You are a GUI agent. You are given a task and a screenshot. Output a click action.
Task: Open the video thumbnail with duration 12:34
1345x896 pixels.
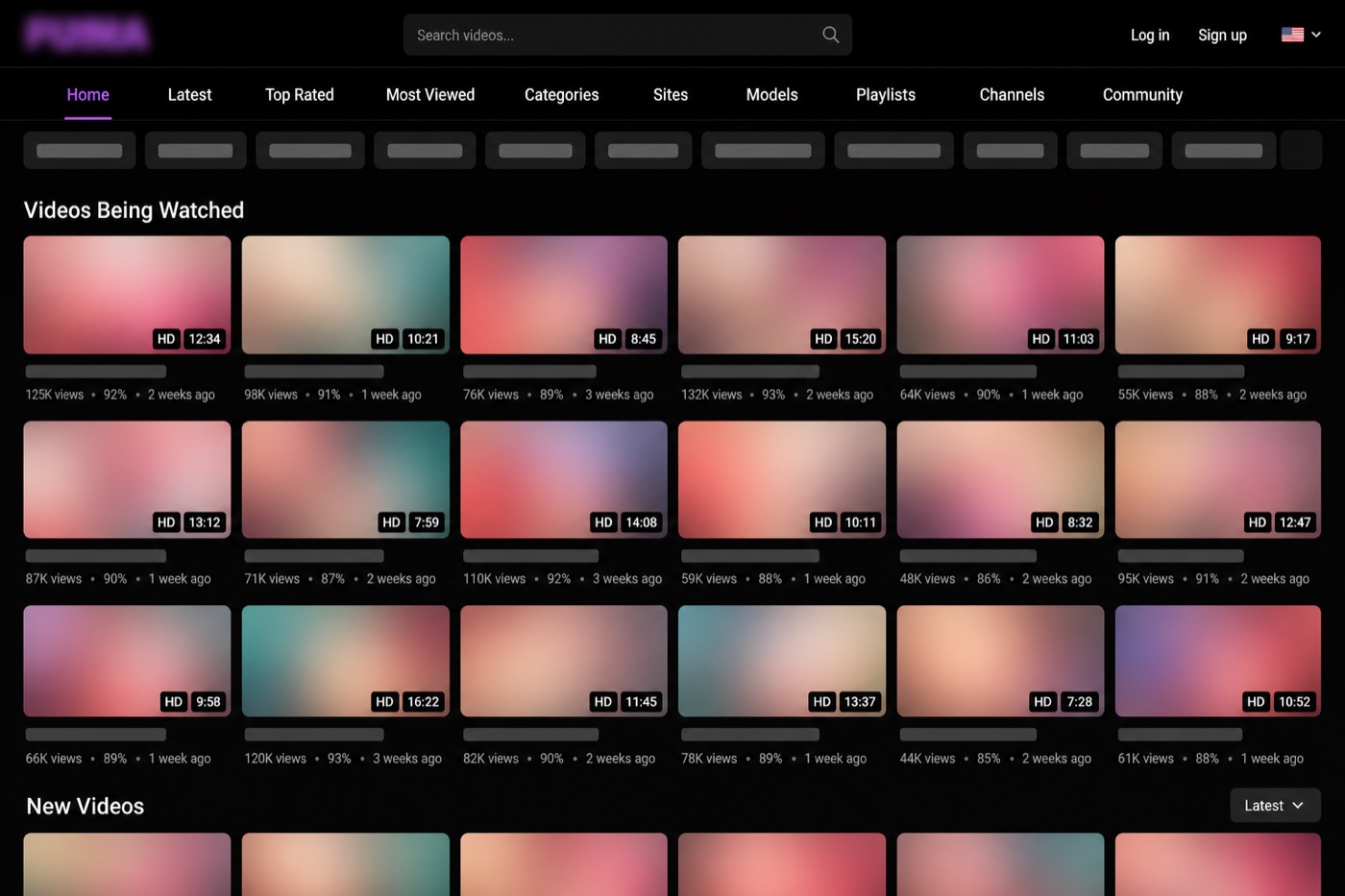click(127, 295)
